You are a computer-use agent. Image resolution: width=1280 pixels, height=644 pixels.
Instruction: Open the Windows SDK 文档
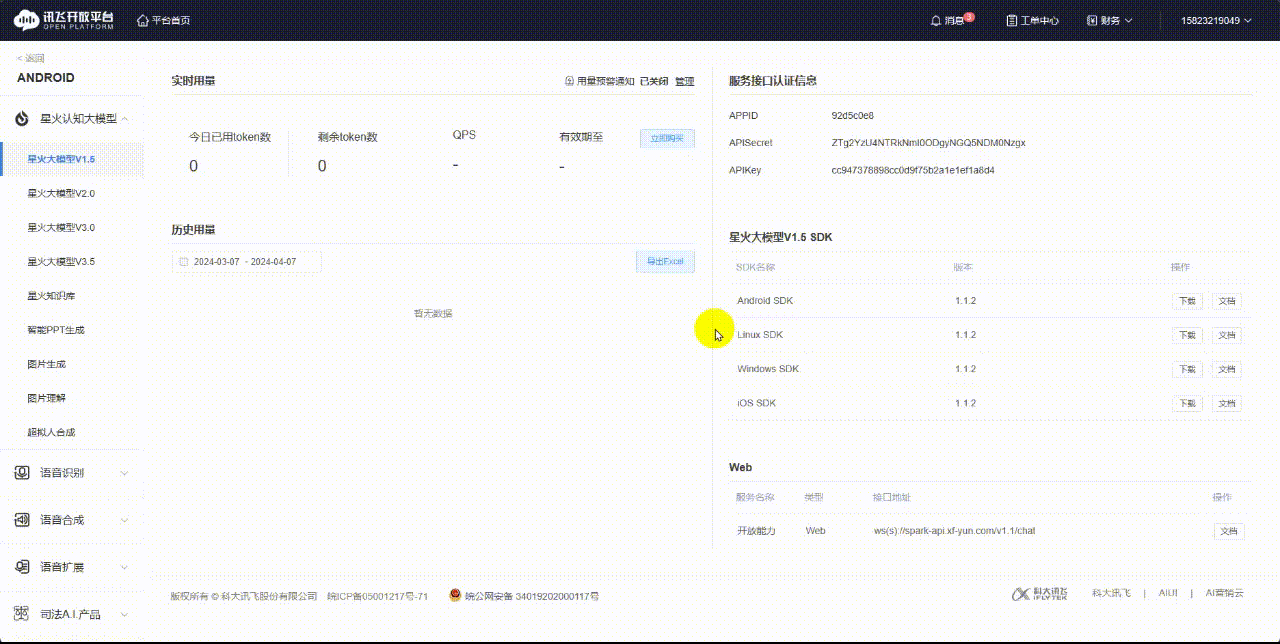click(x=1227, y=369)
